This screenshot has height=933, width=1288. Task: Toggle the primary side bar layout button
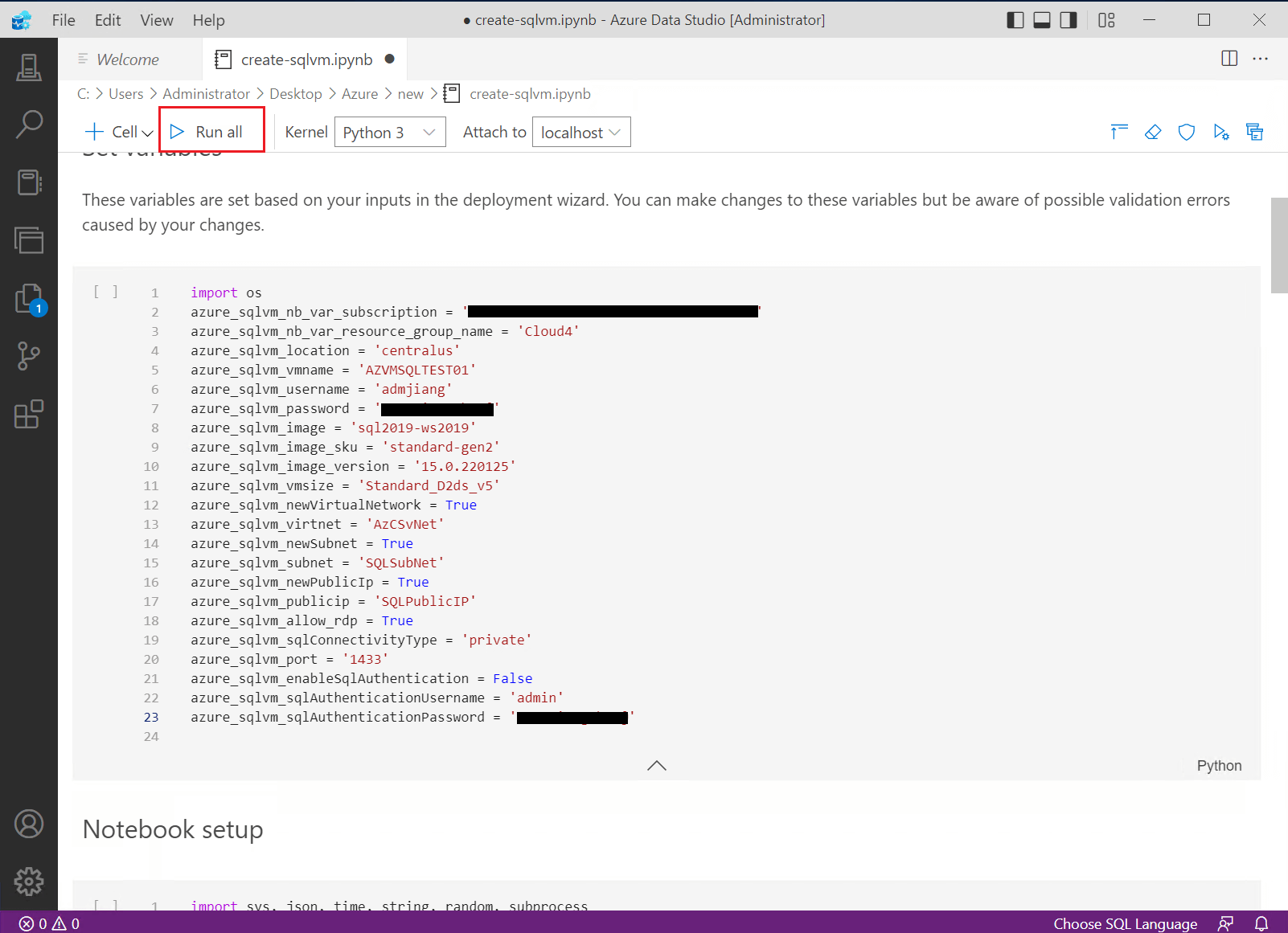click(1015, 20)
